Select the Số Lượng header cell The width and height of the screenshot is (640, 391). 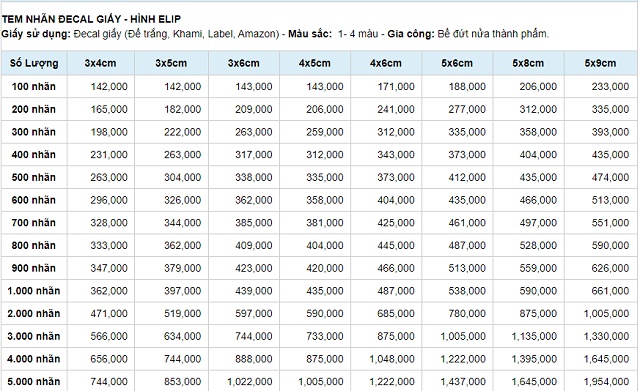point(34,63)
